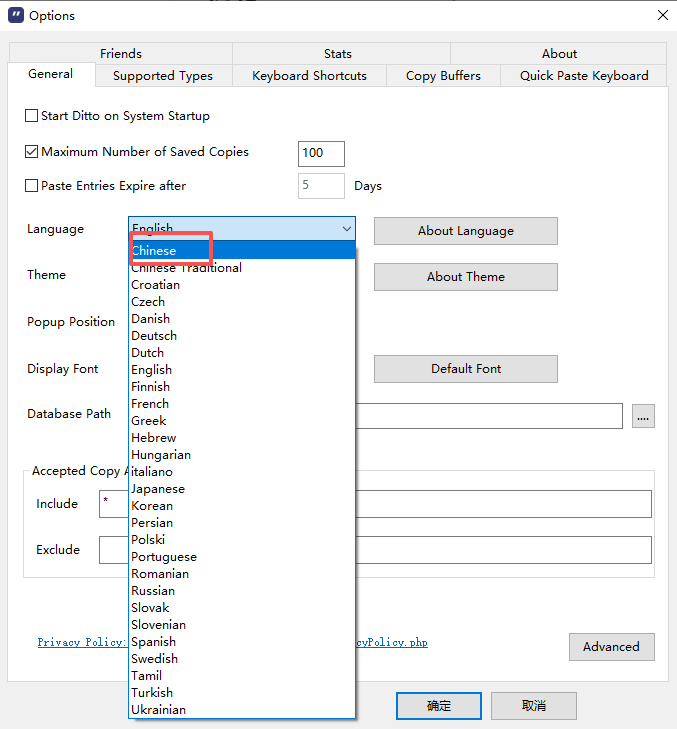This screenshot has height=729, width=677.
Task: Select Slovak in the list
Action: [242, 608]
